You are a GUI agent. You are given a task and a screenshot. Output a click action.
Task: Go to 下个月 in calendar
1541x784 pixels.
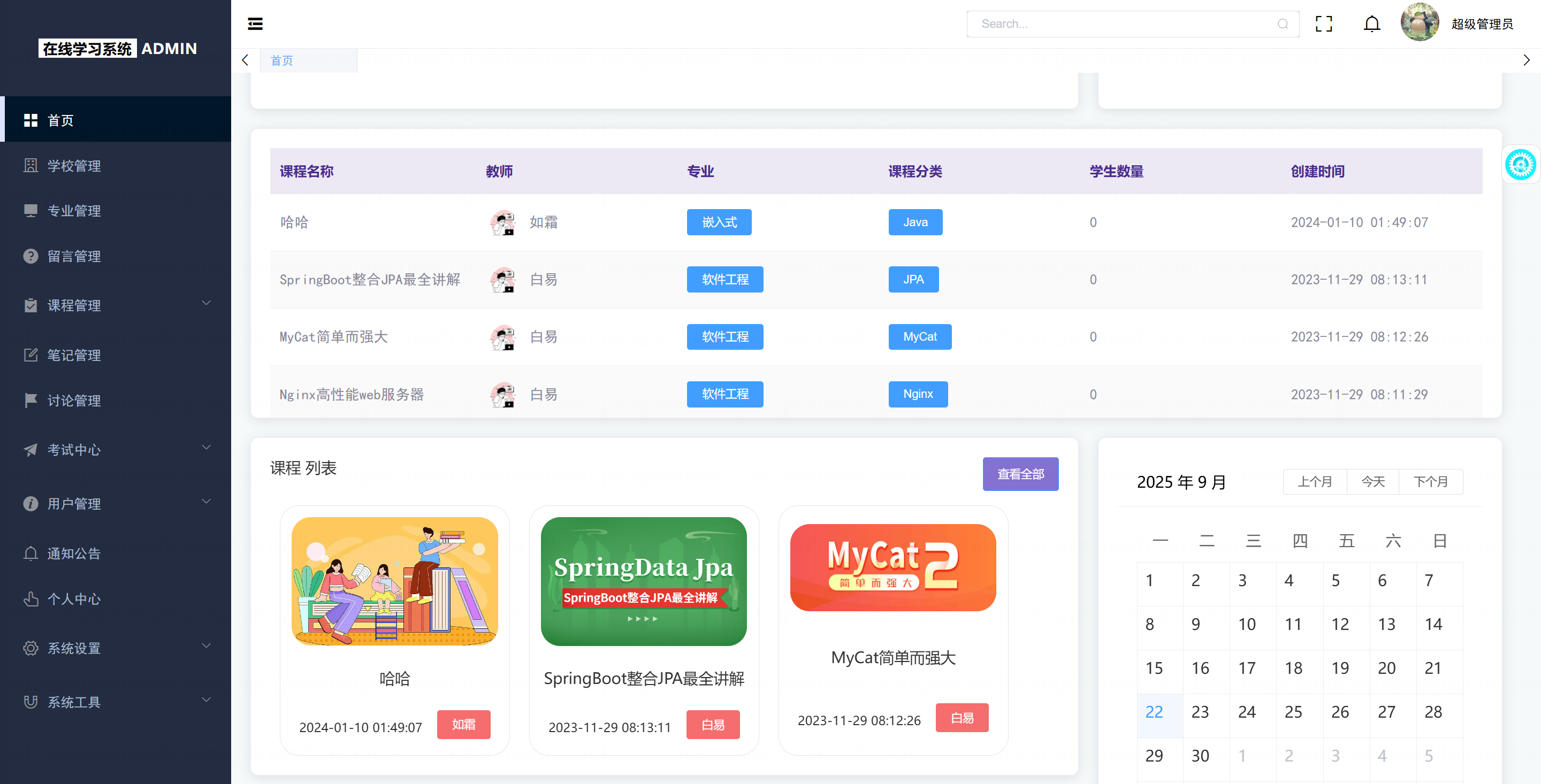[1430, 482]
